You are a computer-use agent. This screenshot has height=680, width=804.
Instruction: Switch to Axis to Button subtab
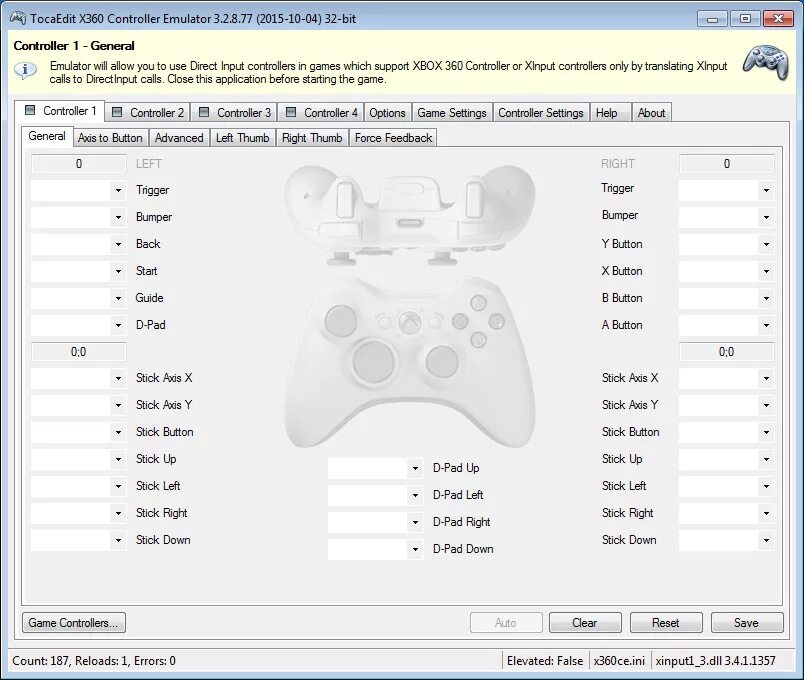pos(110,138)
